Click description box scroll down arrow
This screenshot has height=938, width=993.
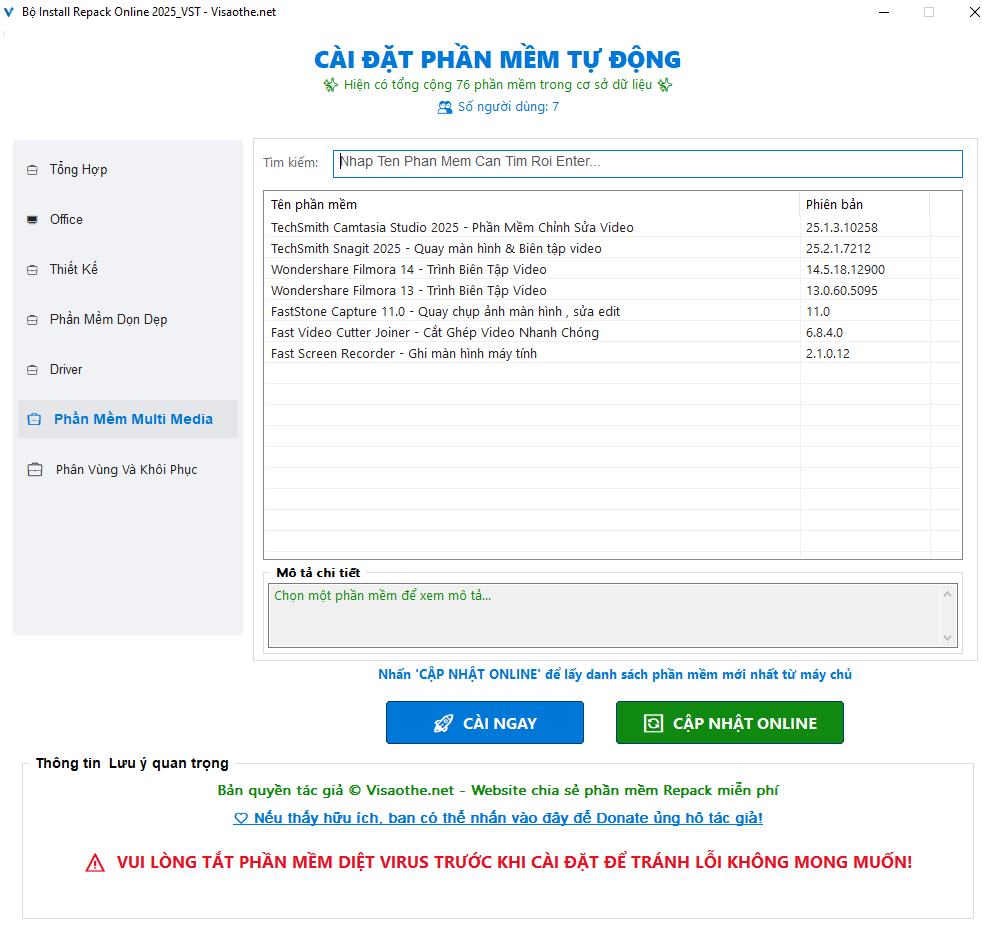tap(947, 638)
